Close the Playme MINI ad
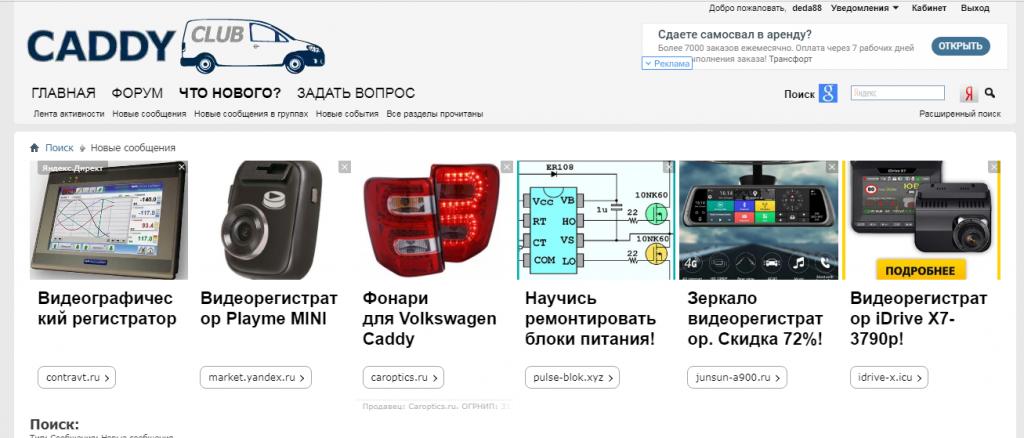 tap(345, 167)
